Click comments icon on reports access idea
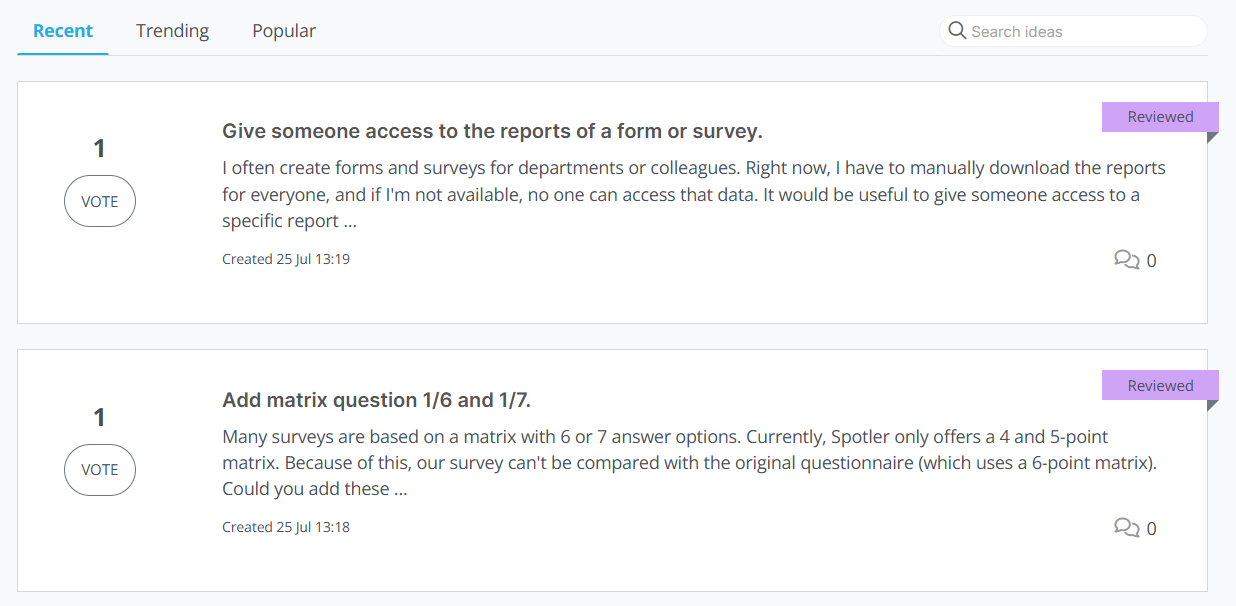Image resolution: width=1236 pixels, height=606 pixels. 1126,260
